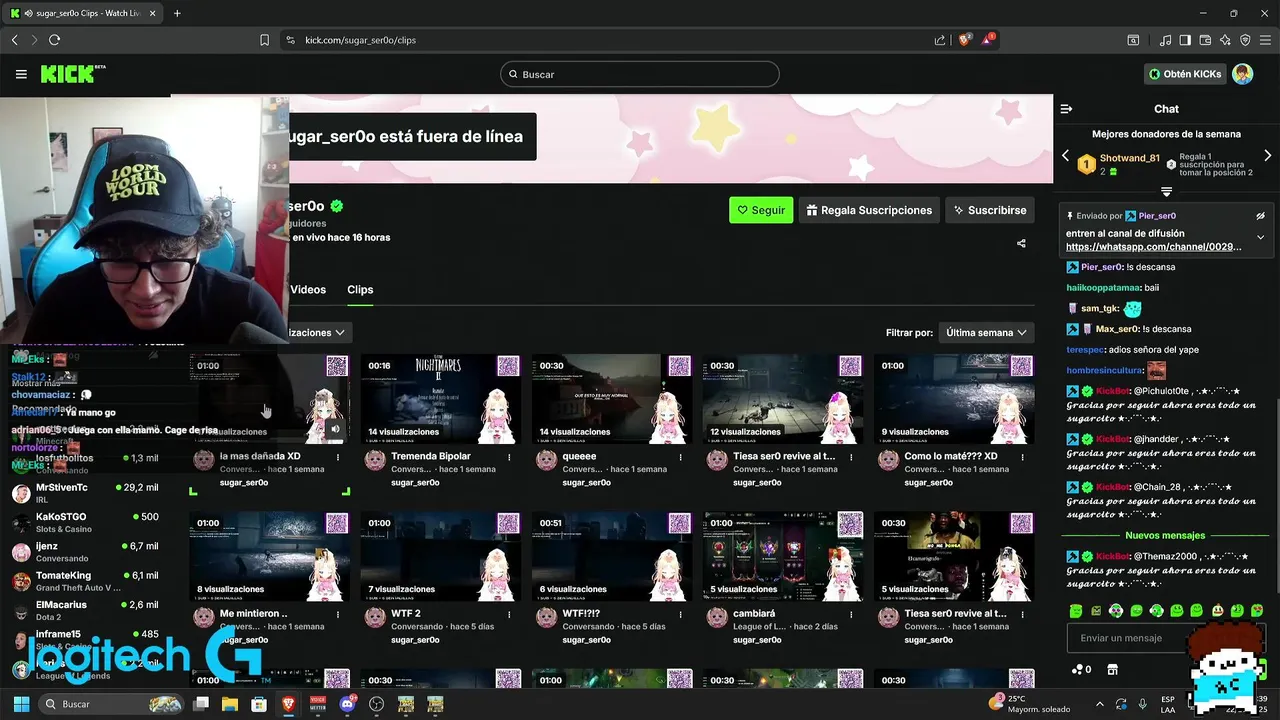Open the user profile avatar menu

pos(1242,74)
